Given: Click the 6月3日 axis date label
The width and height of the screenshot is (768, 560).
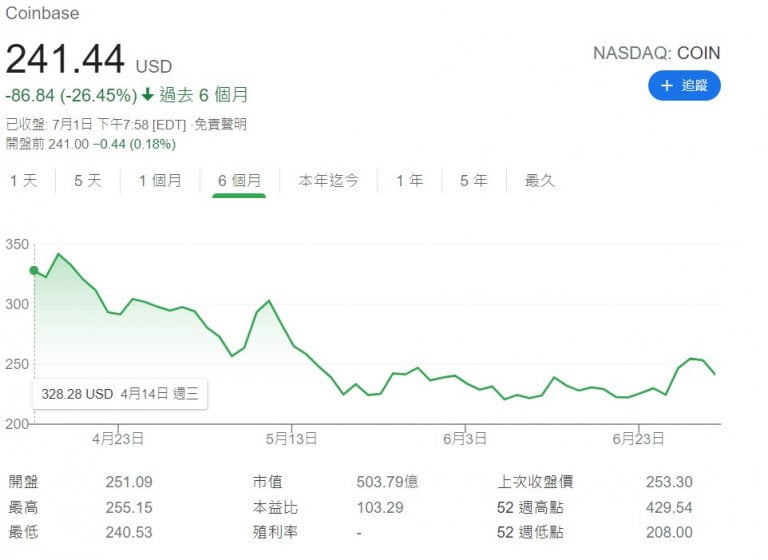Looking at the screenshot, I should (x=465, y=438).
